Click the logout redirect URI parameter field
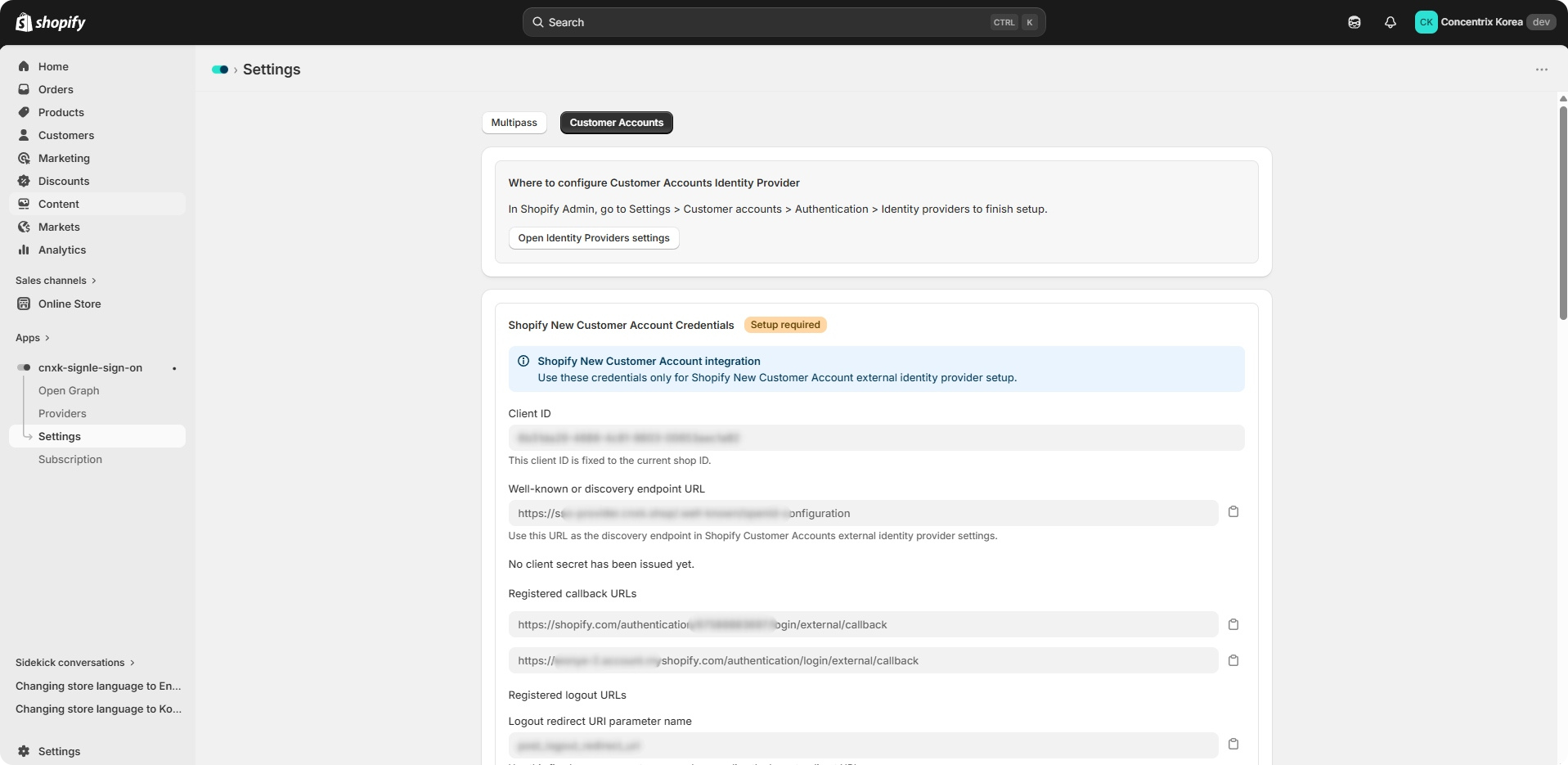This screenshot has height=765, width=1568. click(863, 745)
